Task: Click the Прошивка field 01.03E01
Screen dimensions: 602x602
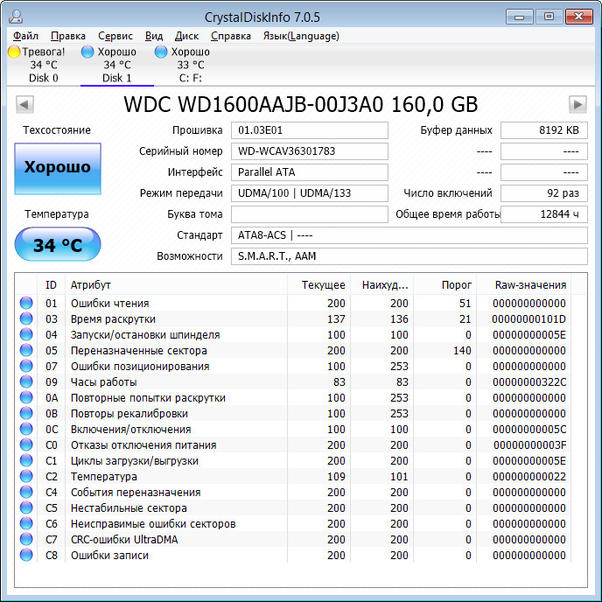Action: (x=309, y=130)
